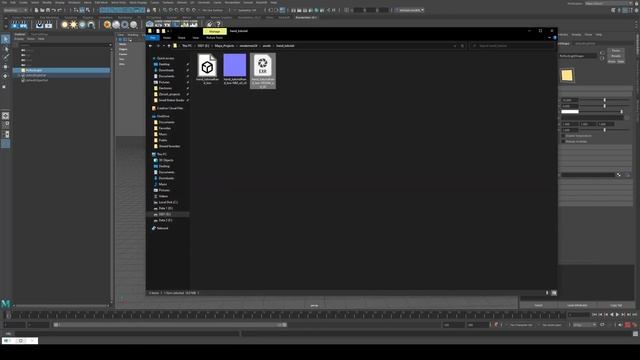Screen dimensions: 640x360
Task: Select the arrow Select tool in Maya toolbox
Action: (5, 39)
